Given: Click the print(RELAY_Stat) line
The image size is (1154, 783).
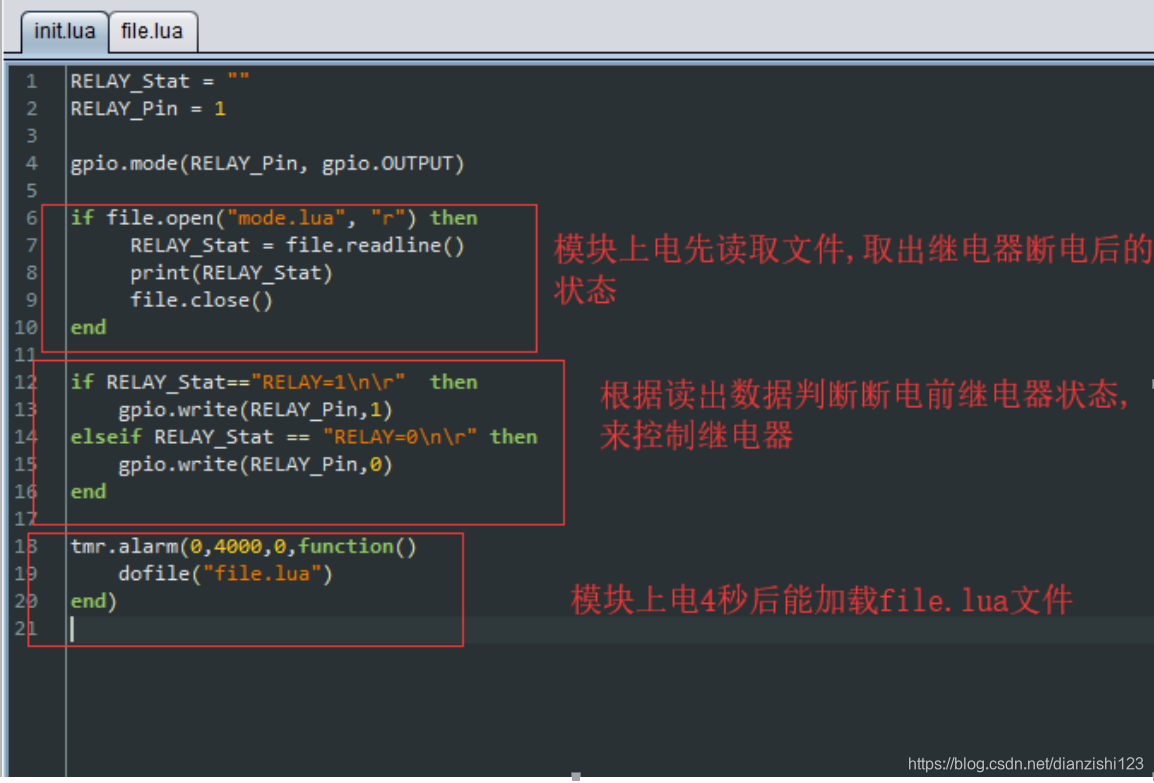Looking at the screenshot, I should [x=231, y=273].
